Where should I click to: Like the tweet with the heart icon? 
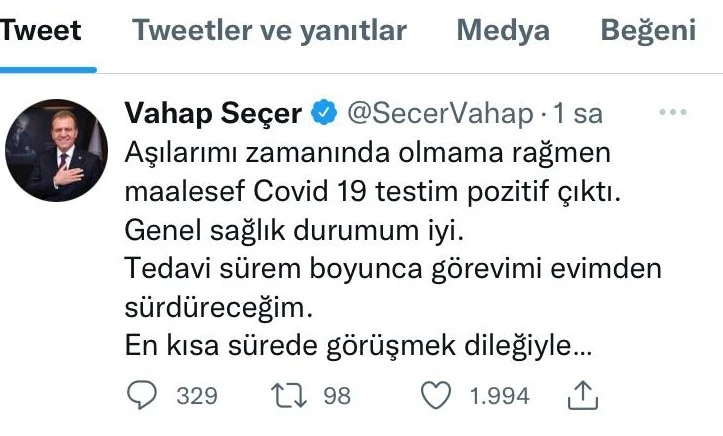point(435,396)
